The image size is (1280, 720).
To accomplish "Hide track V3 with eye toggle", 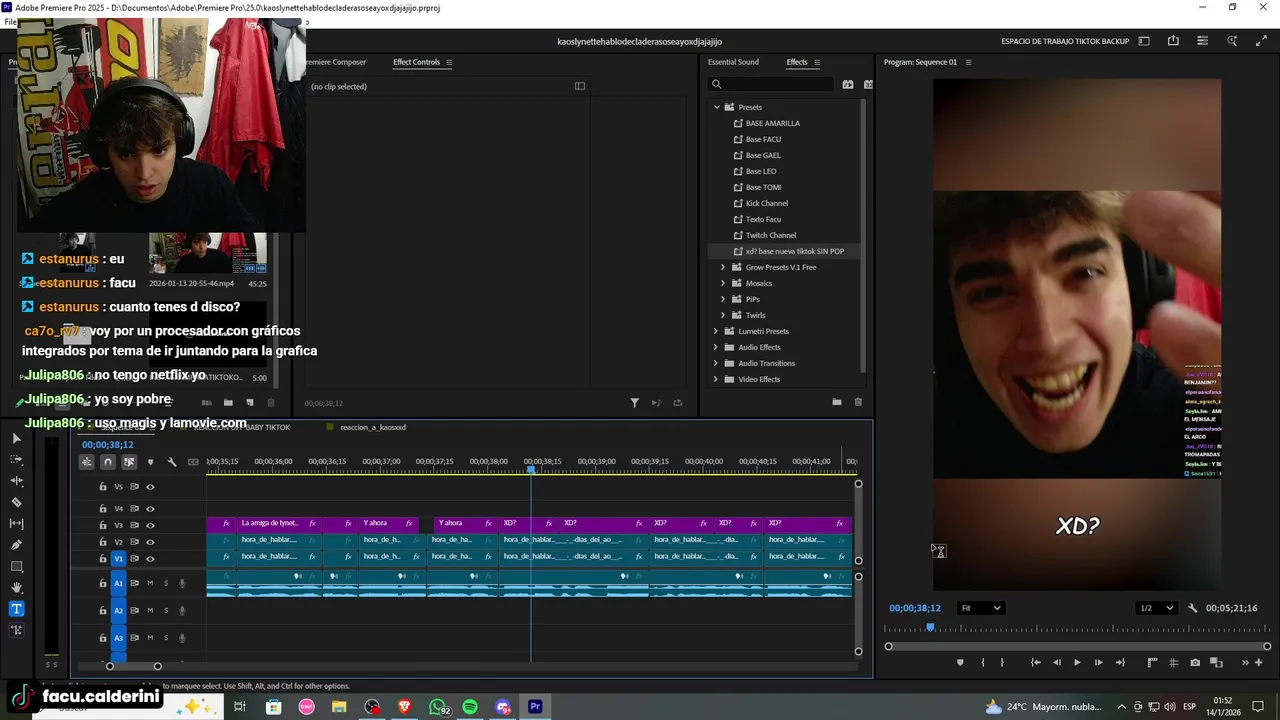I will coord(150,525).
